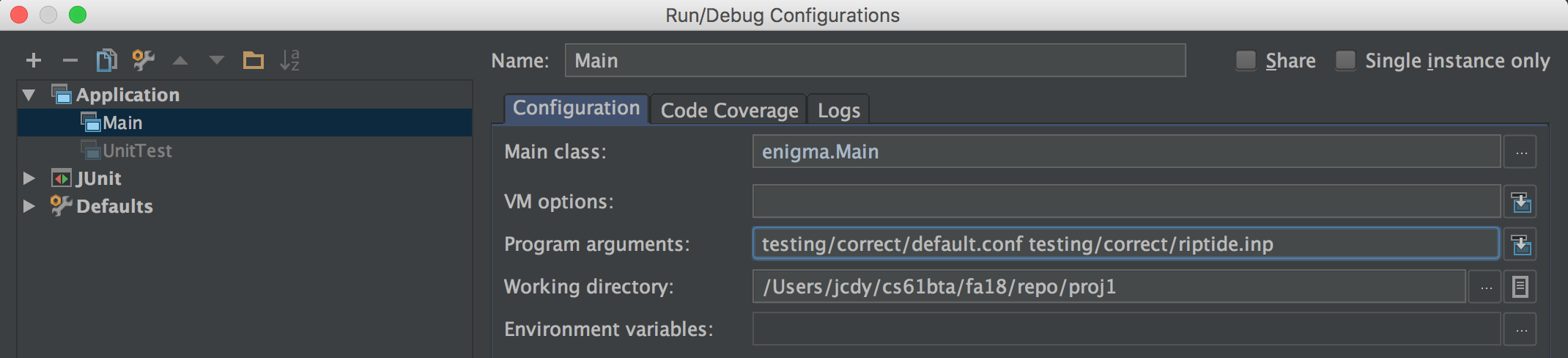
Task: Copy the selected configuration
Action: click(x=106, y=60)
